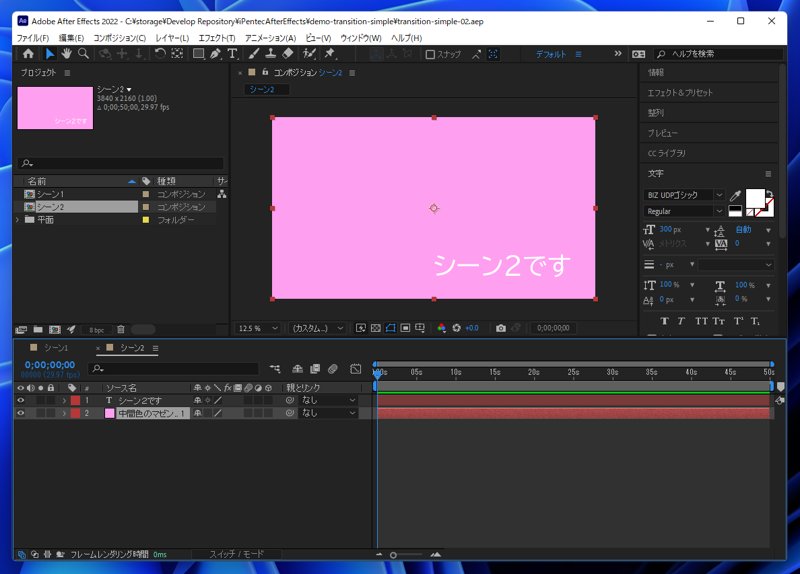Viewport: 800px width, 574px height.
Task: Open the 12.5% magnification dropdown
Action: coord(258,328)
